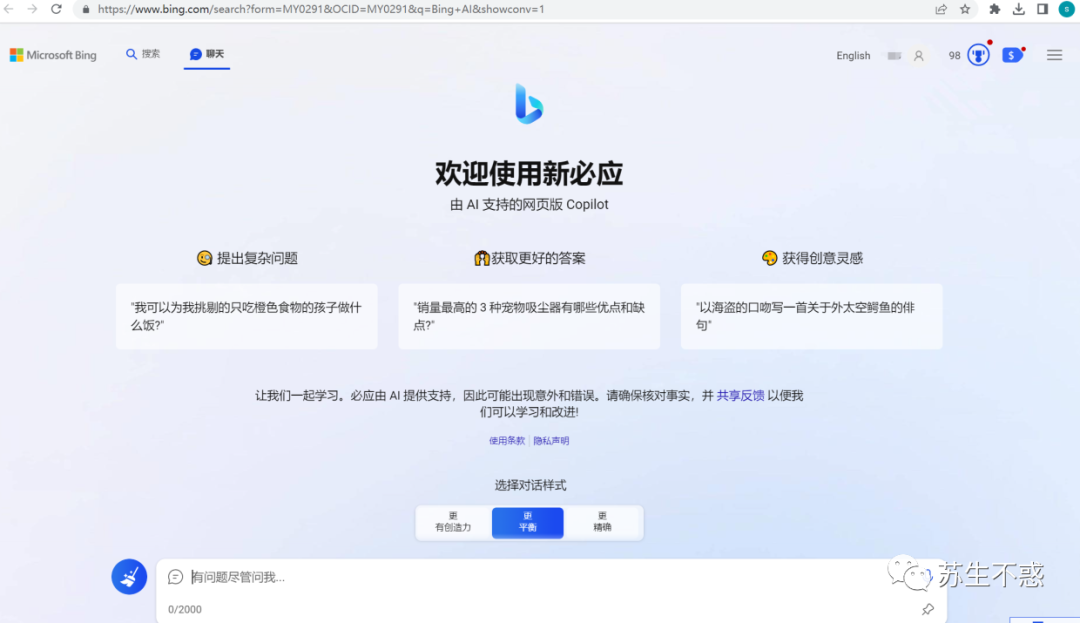Open the browser extensions icon
The image size is (1080, 623).
tap(994, 9)
